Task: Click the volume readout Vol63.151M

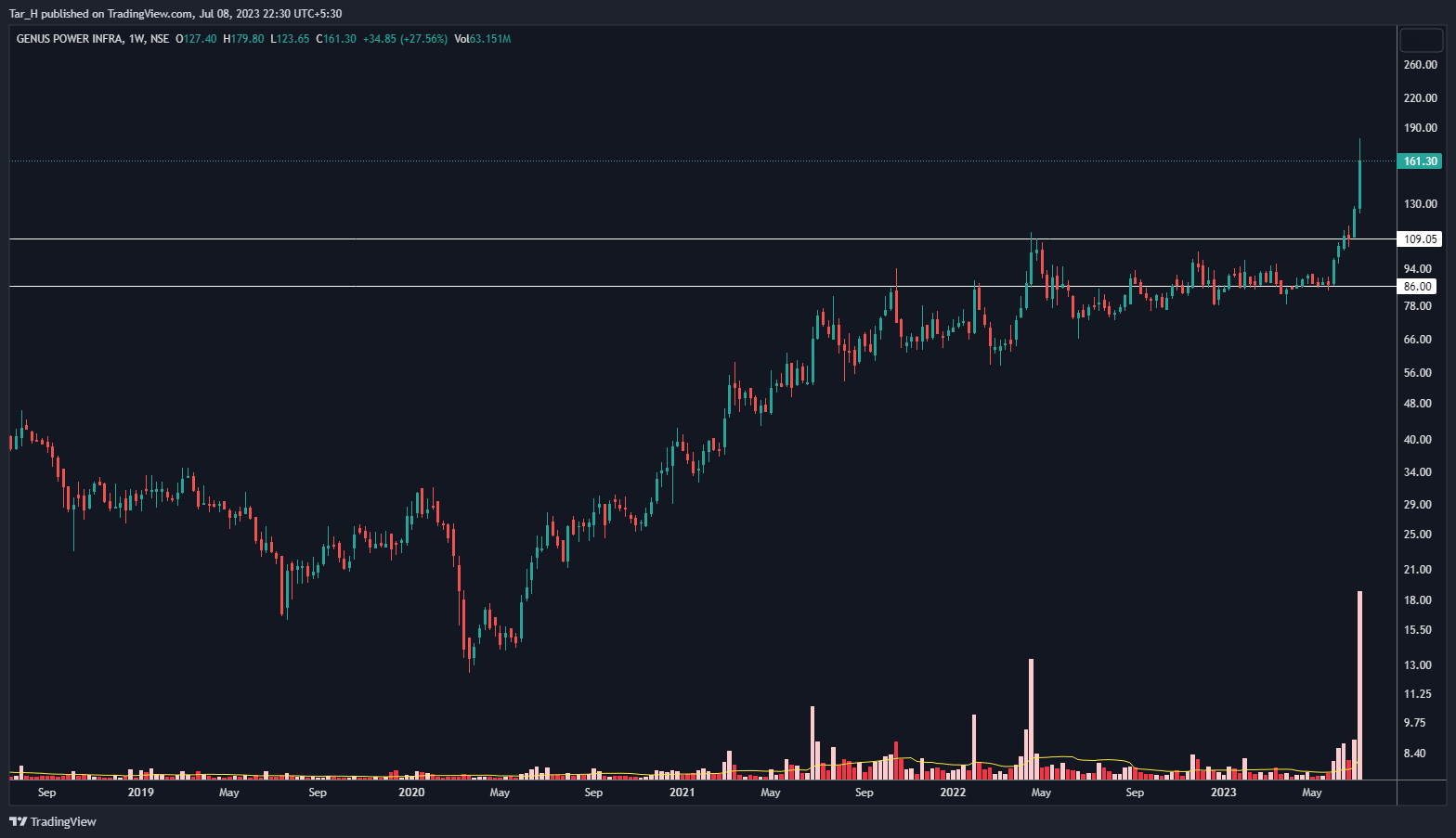Action: [x=483, y=39]
